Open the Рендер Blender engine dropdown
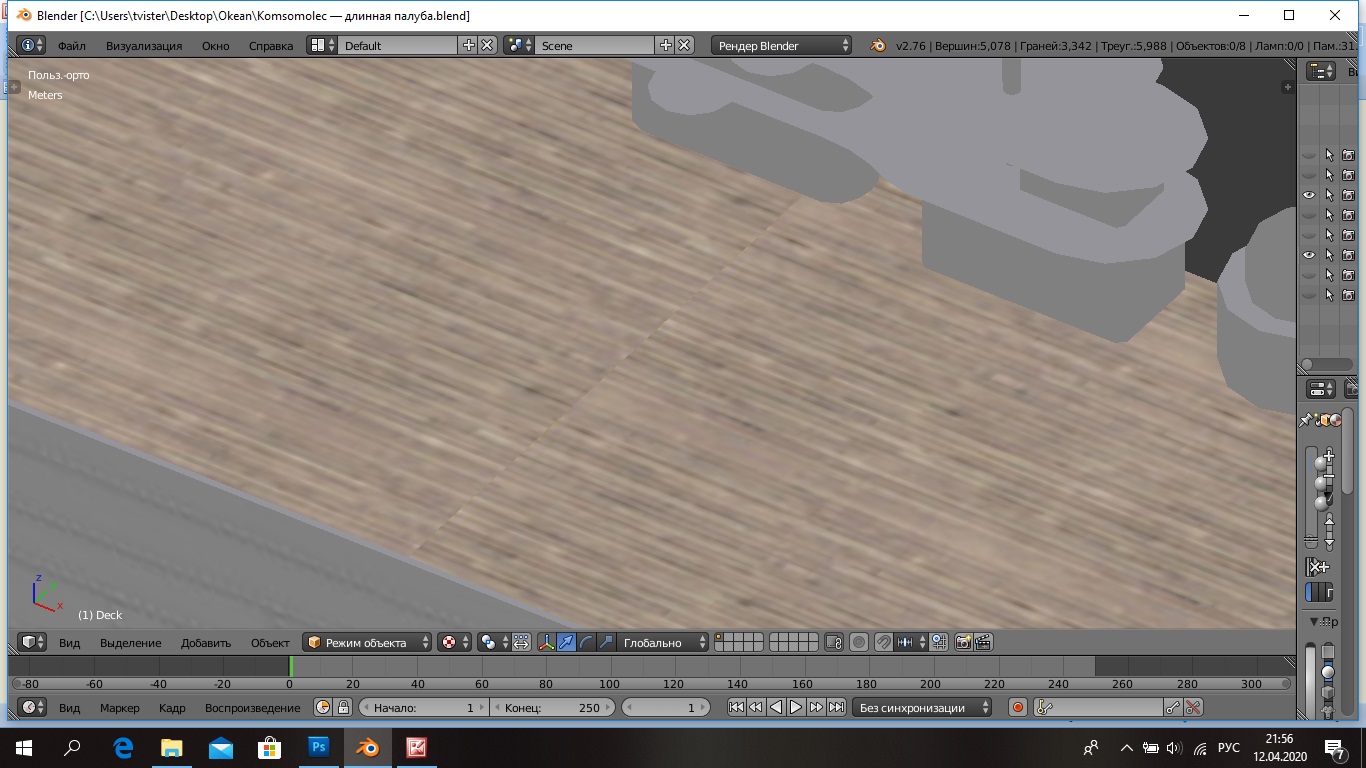The width and height of the screenshot is (1366, 768). (x=782, y=45)
